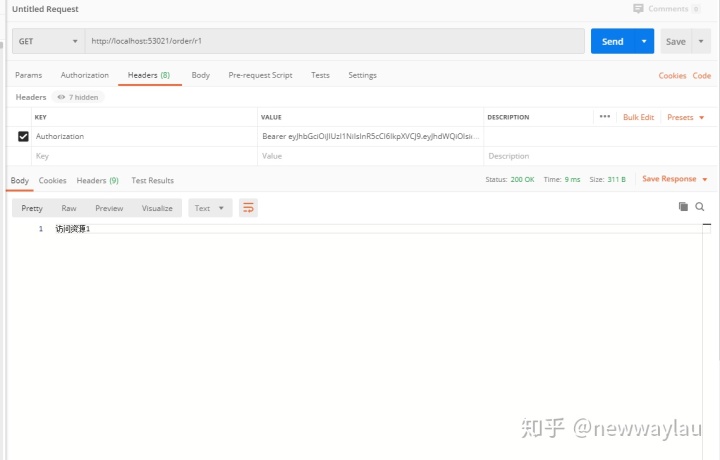Select the Visualize view button
The image size is (720, 460).
click(157, 208)
